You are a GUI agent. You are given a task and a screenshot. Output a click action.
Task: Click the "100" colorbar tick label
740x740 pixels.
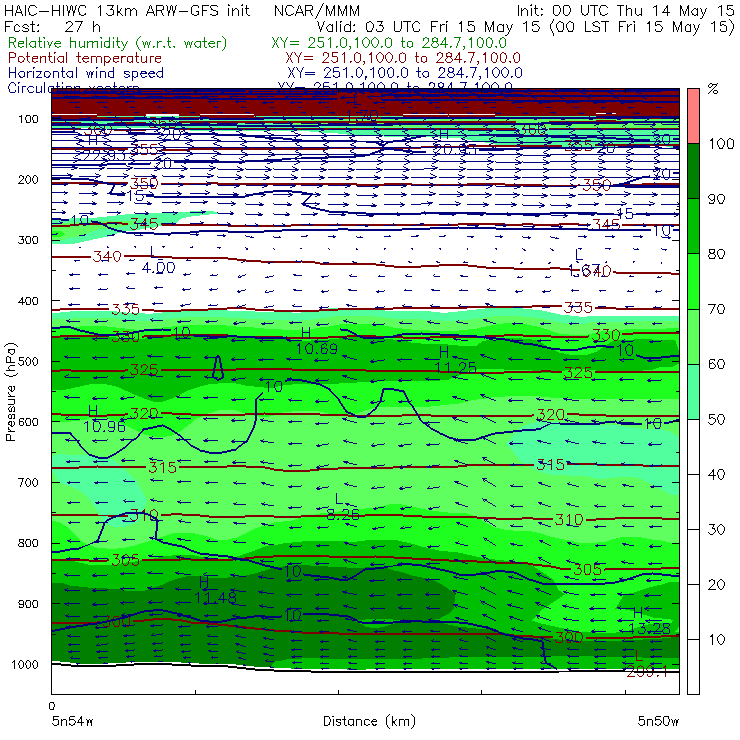pos(722,144)
